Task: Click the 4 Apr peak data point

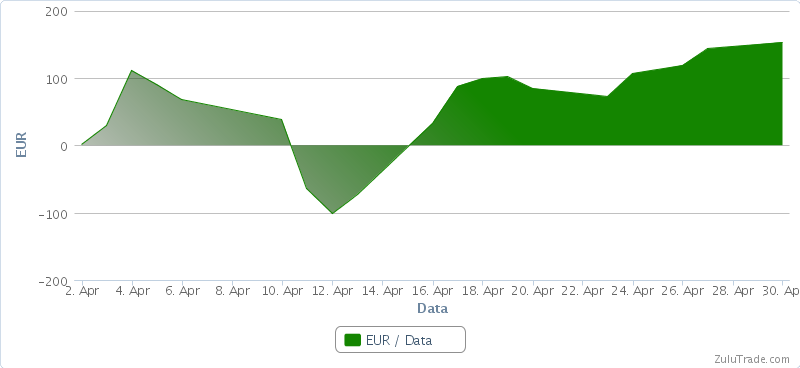Action: 132,70
